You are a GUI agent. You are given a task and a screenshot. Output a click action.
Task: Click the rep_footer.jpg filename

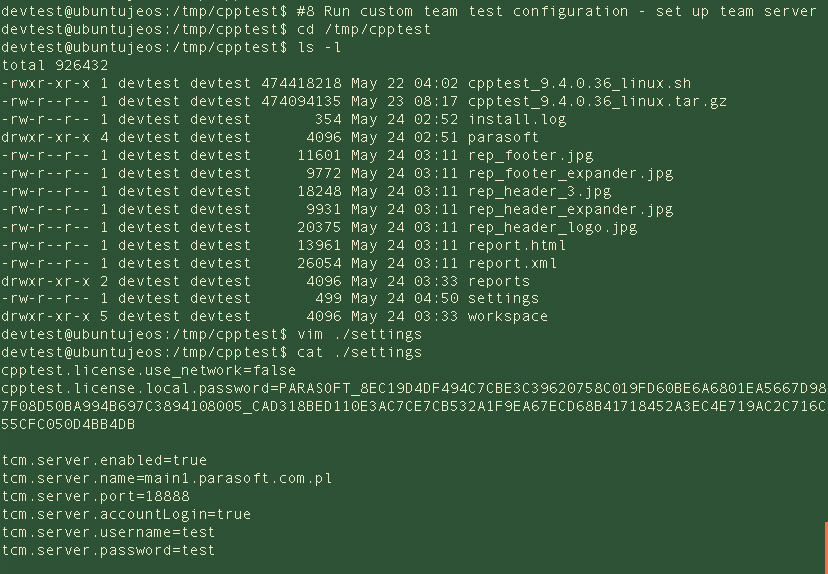(x=530, y=155)
